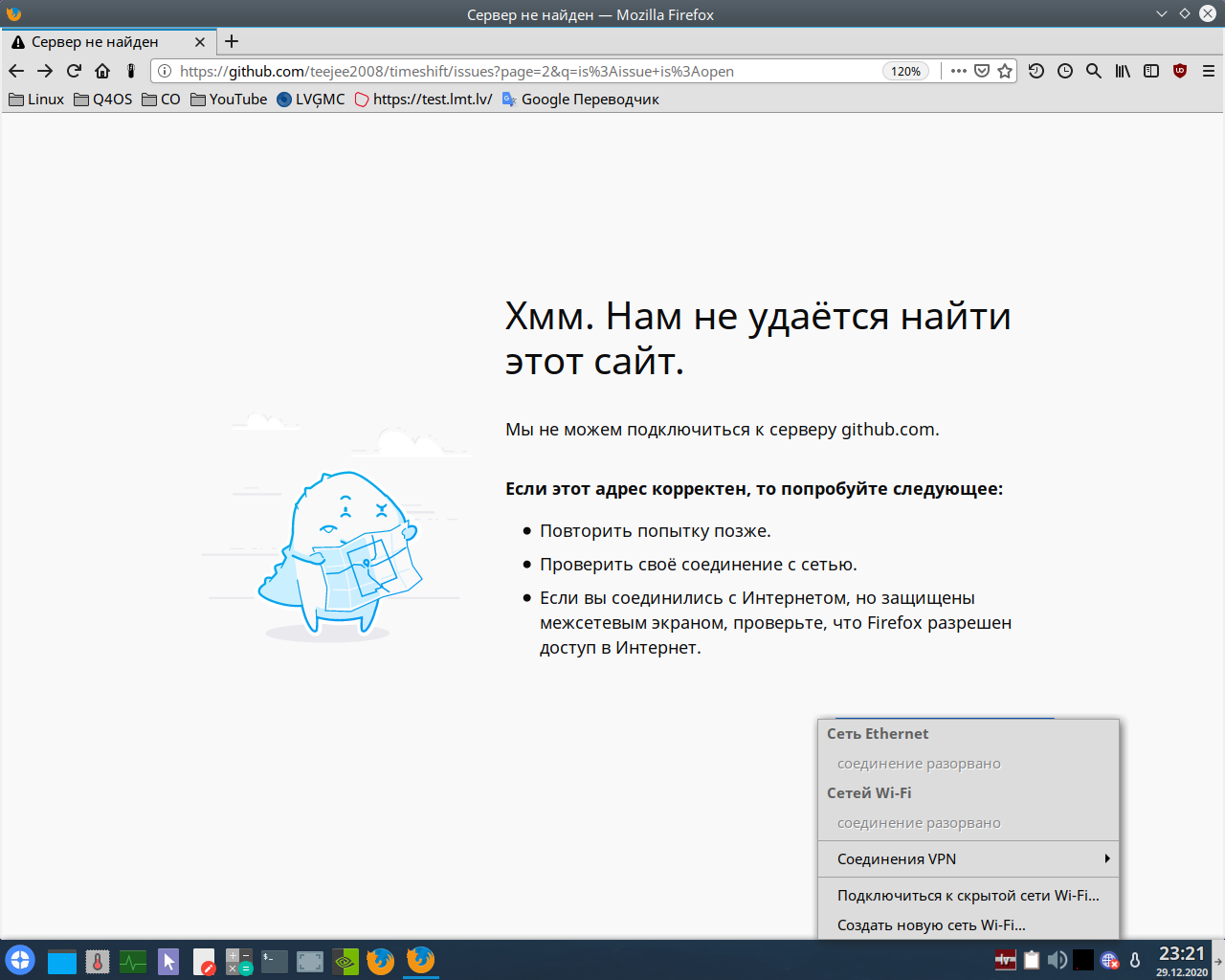Image resolution: width=1225 pixels, height=980 pixels.
Task: Launch the screenshot tool in taskbar
Action: tap(310, 961)
